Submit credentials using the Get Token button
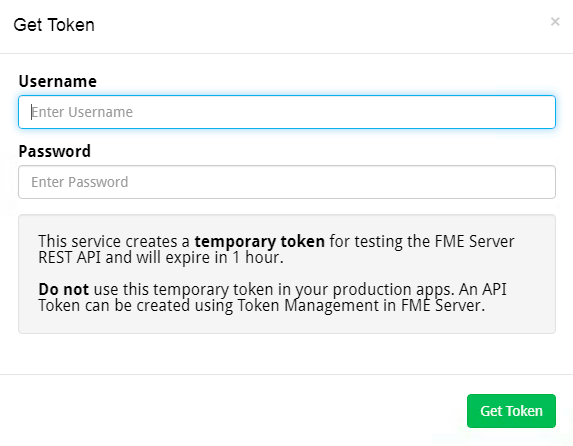The image size is (573, 446). coord(511,411)
